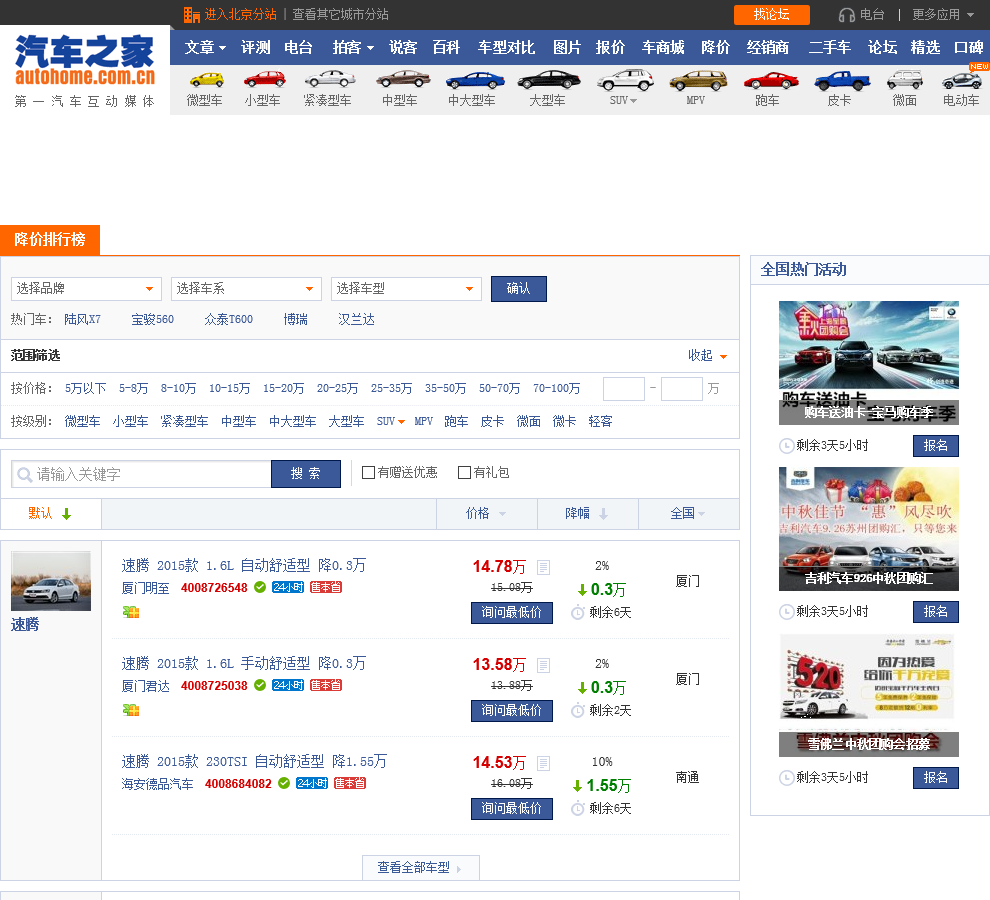Viewport: 990px width, 900px height.
Task: Open price detail icon beside 14.53万
Action: coord(543,763)
